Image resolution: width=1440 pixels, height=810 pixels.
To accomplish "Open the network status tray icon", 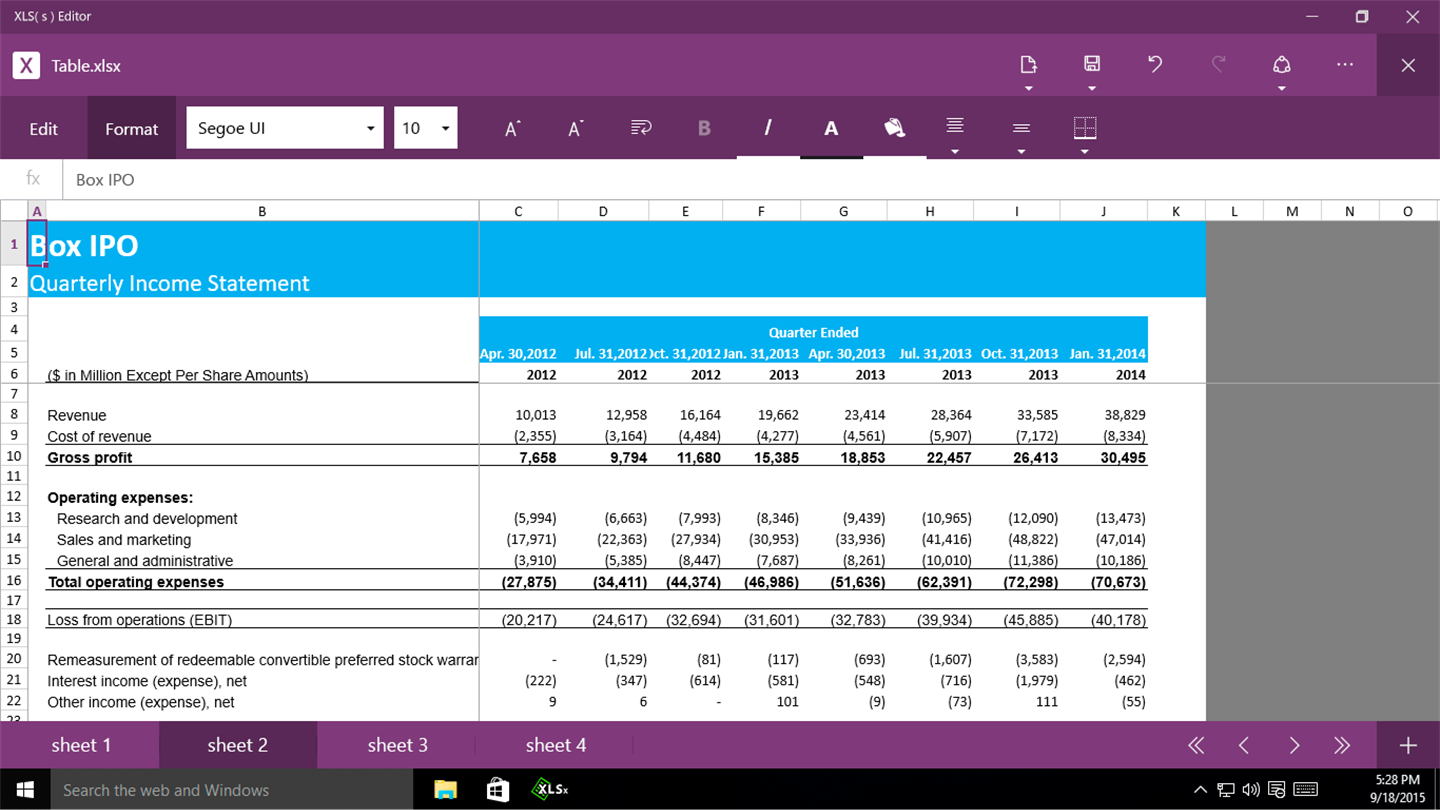I will pos(1226,790).
